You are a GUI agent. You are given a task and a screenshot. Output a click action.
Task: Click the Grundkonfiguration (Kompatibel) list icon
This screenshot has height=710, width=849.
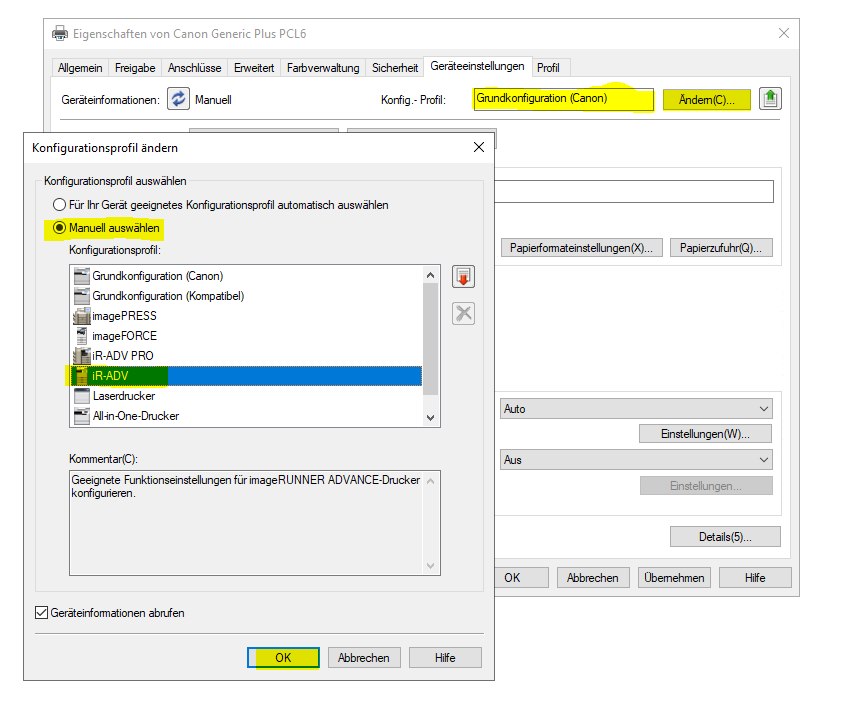(82, 296)
